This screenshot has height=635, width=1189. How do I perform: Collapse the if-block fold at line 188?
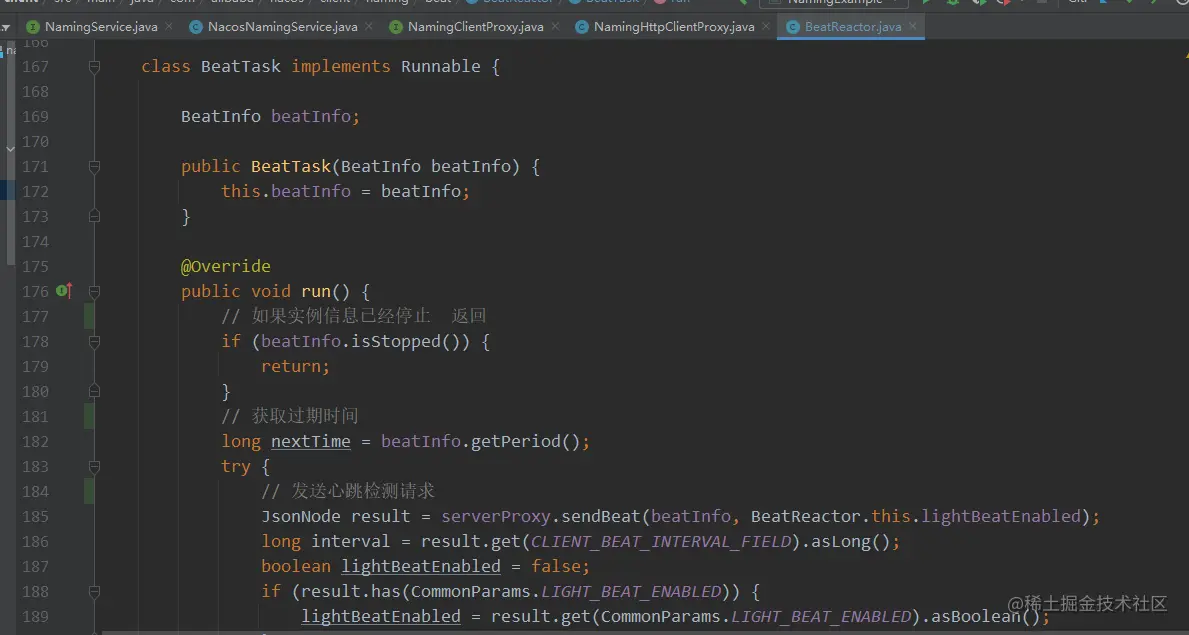pos(95,592)
